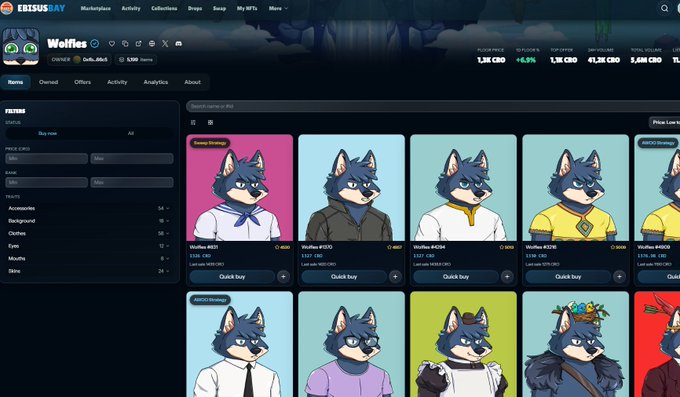Add Wolfies #3216 to cart with plus

coord(619,276)
